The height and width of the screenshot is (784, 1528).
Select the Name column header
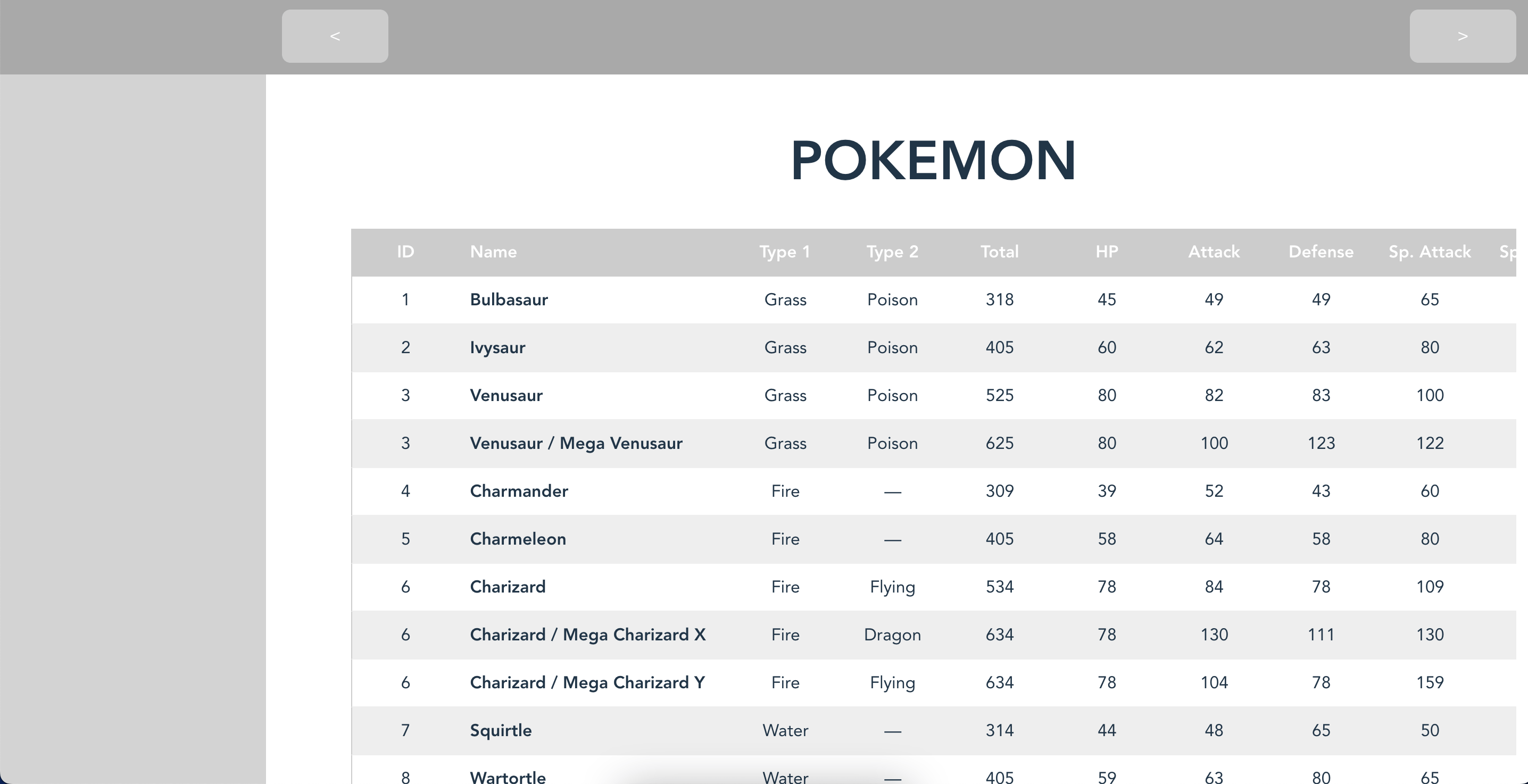tap(494, 252)
